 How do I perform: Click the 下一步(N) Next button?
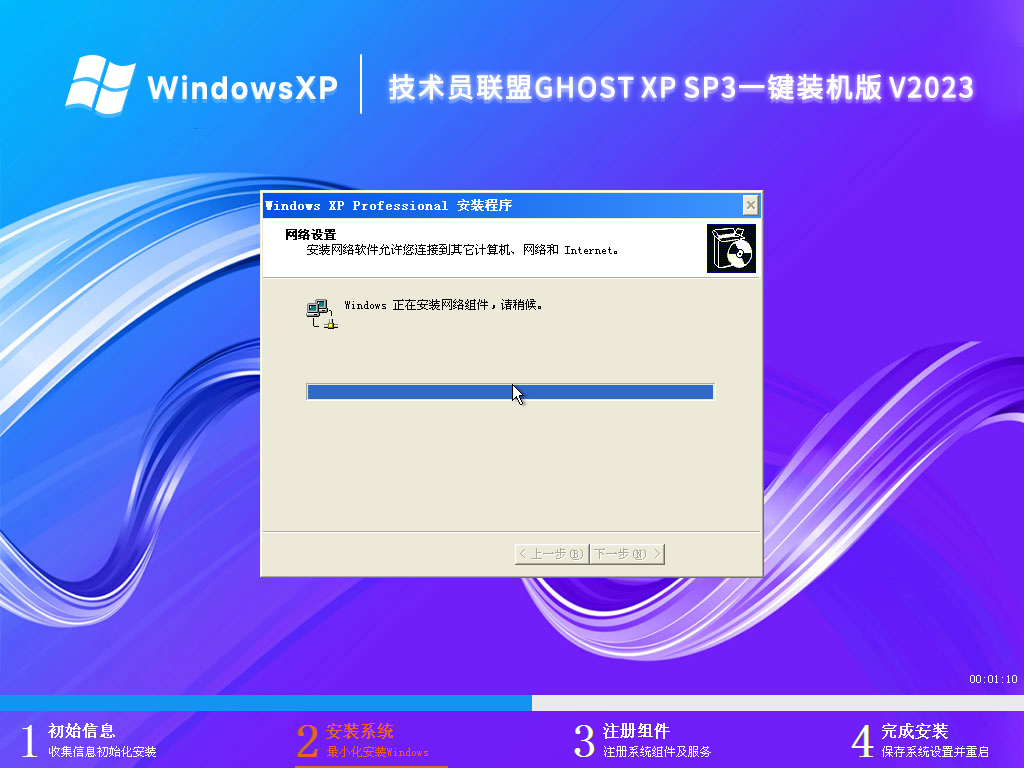click(627, 553)
